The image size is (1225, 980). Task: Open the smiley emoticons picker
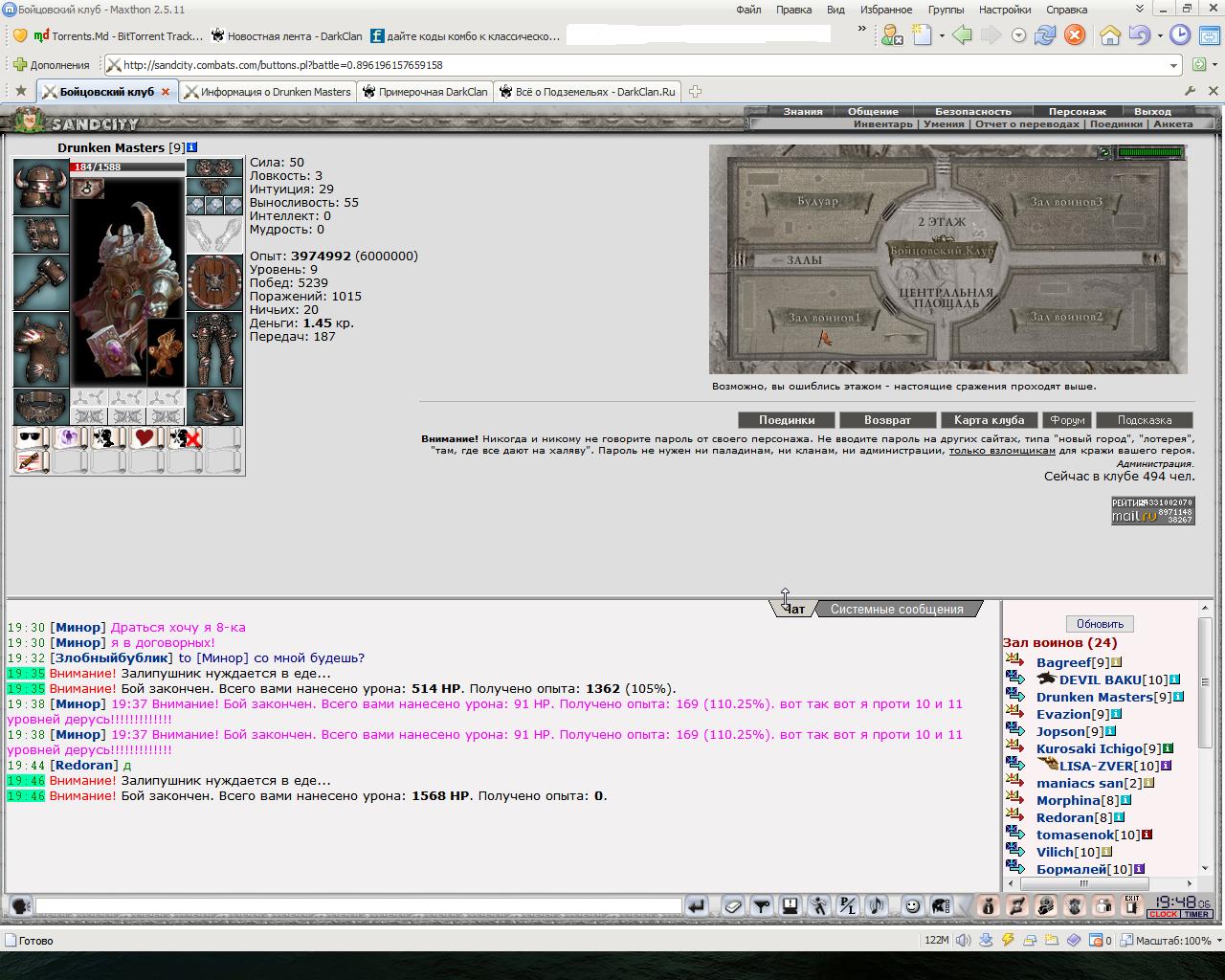coord(912,905)
